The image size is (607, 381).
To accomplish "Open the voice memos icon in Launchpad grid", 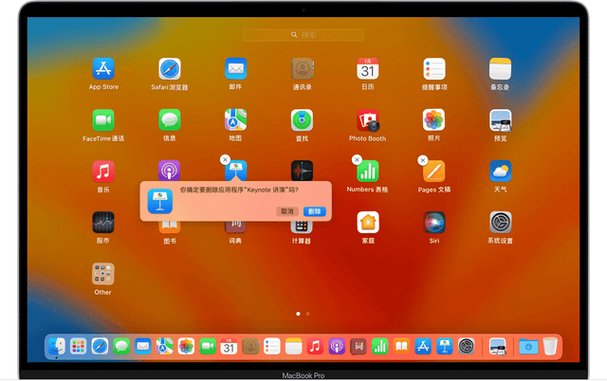I will (x=302, y=170).
